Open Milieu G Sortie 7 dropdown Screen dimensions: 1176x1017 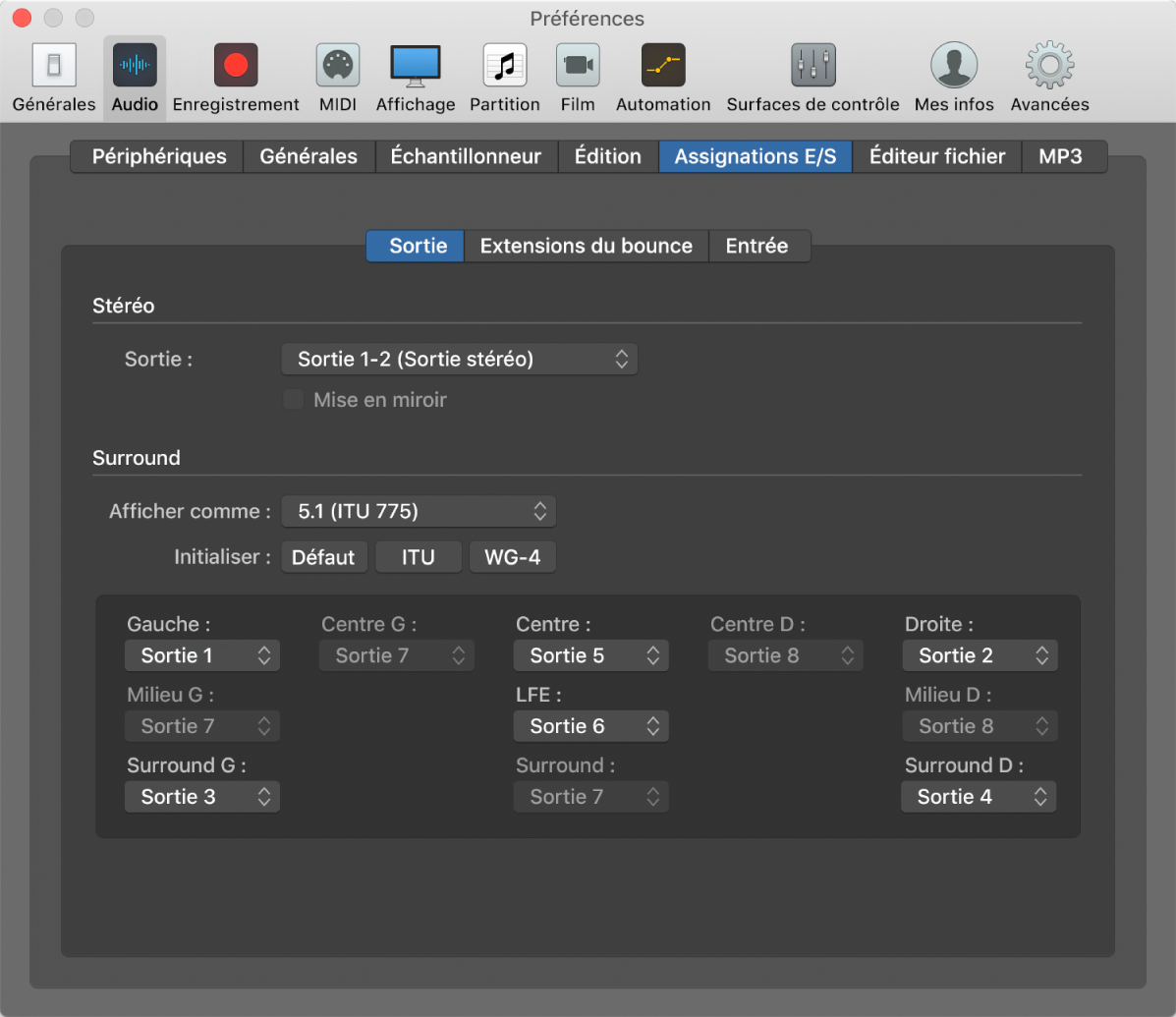point(202,726)
